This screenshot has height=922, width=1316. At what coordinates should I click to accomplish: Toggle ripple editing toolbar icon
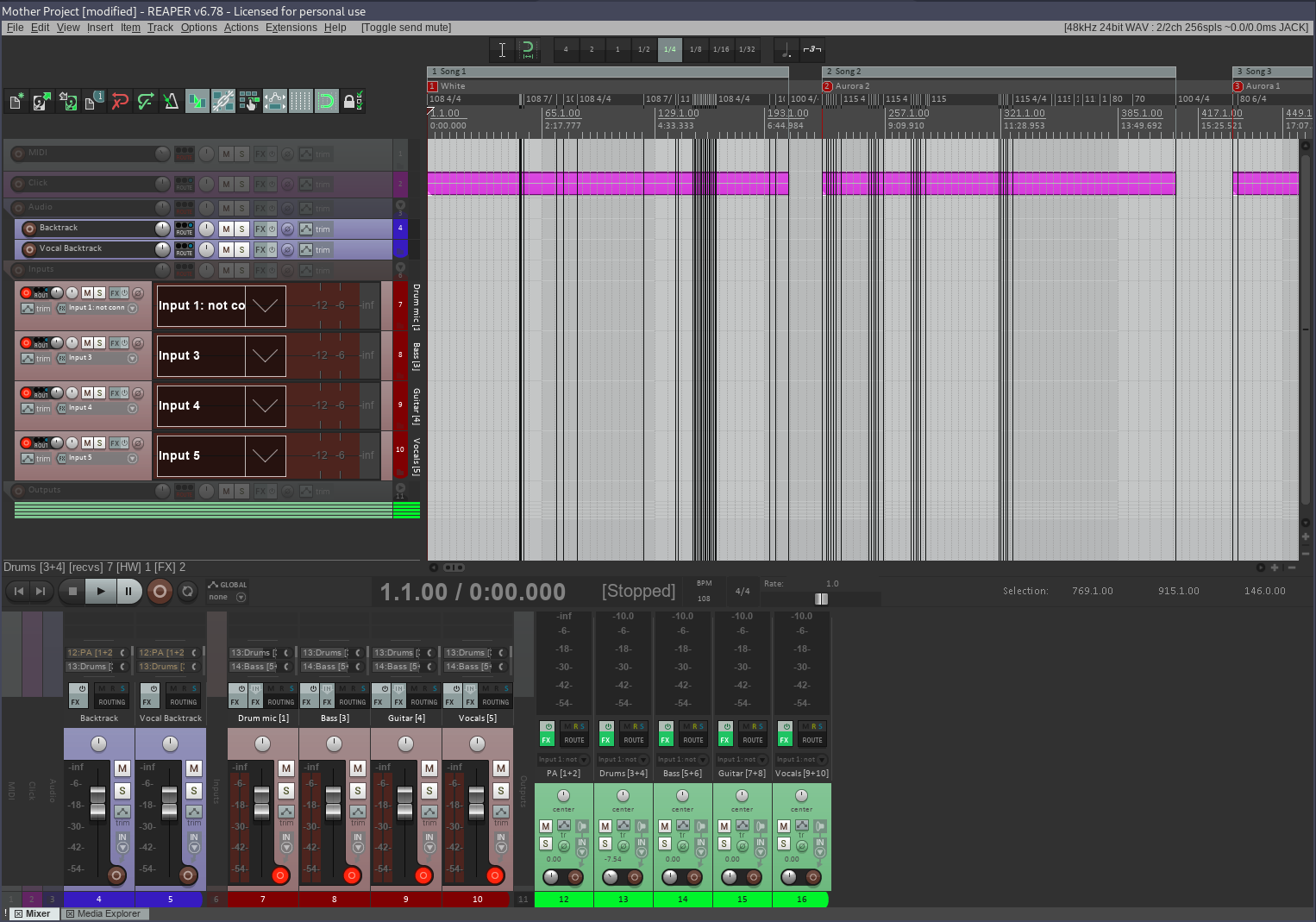[x=248, y=102]
